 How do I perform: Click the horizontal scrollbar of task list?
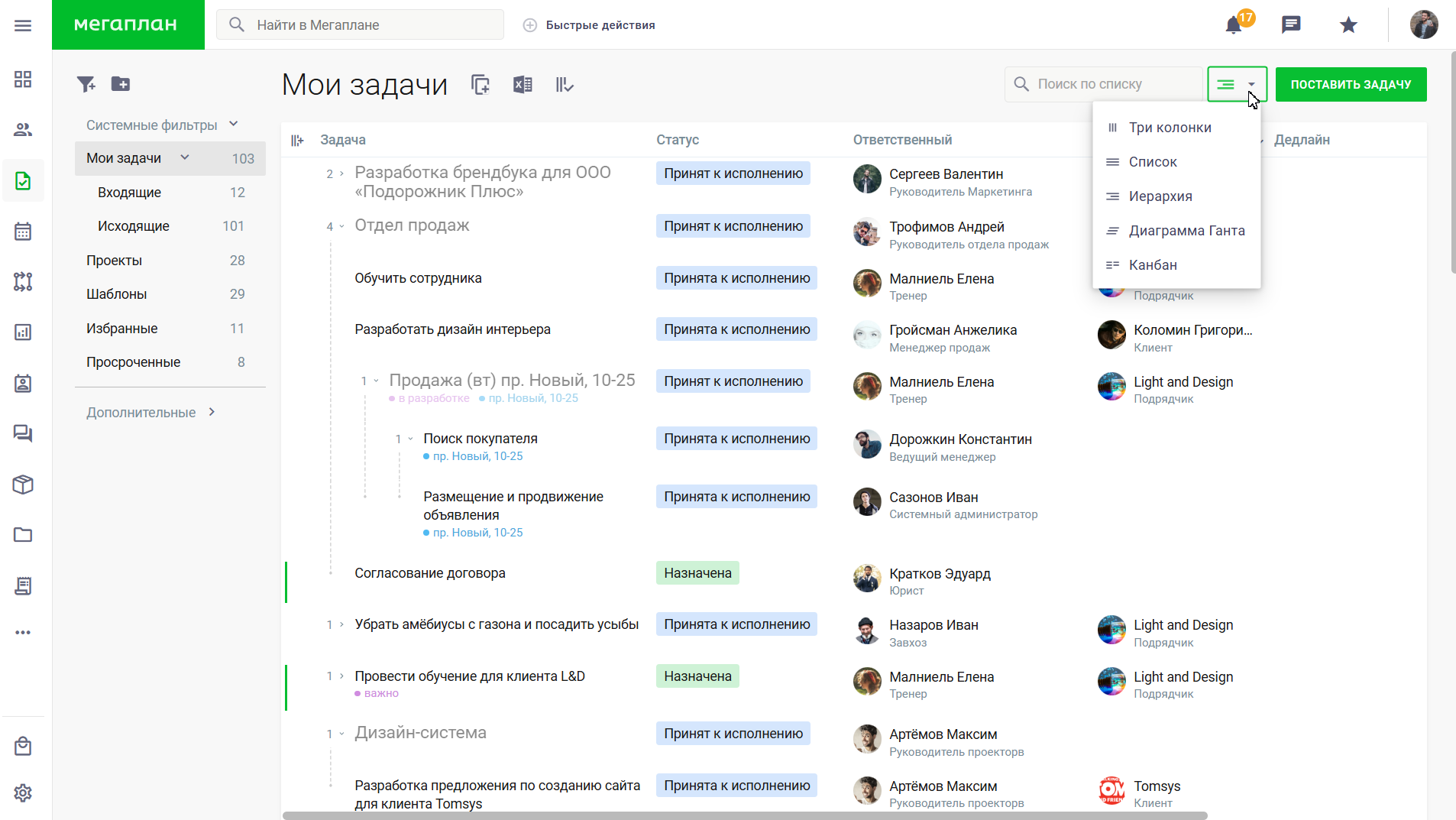pyautogui.click(x=745, y=815)
